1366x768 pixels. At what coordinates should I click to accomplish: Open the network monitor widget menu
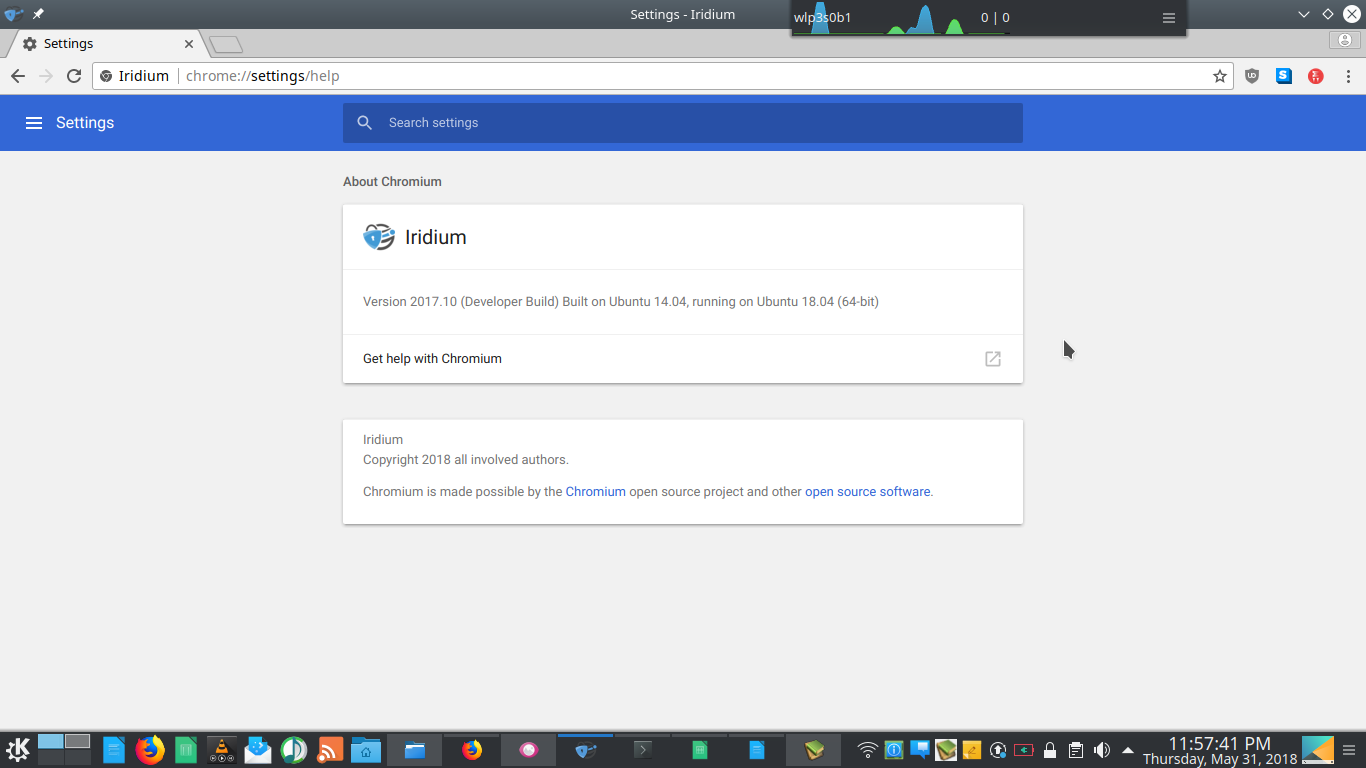tap(1169, 18)
